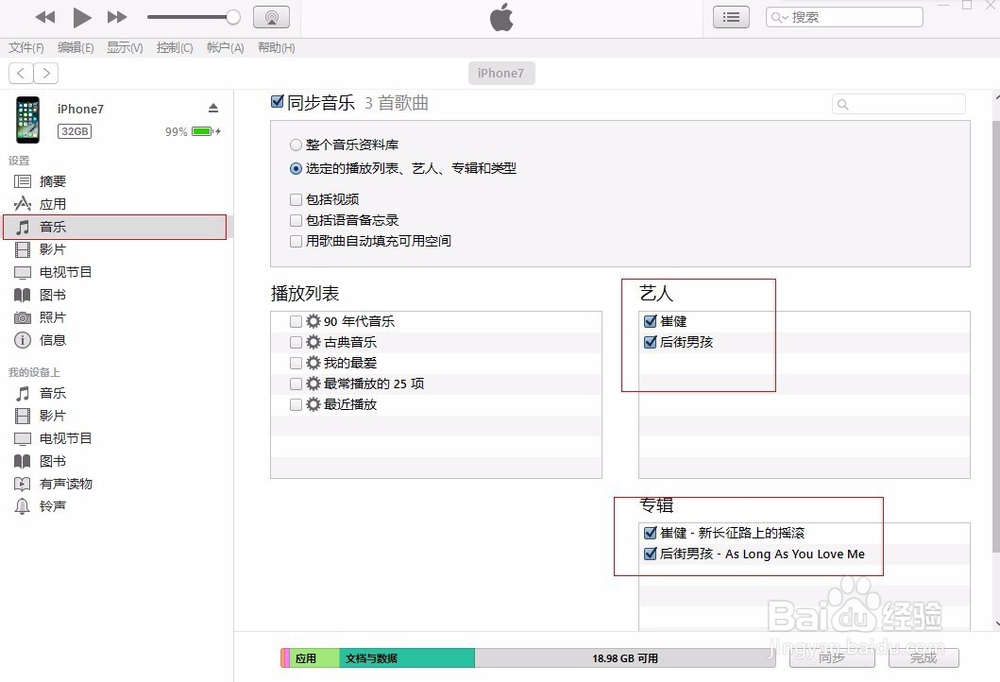Toggle the 同步音乐 checkbox
The width and height of the screenshot is (1000, 682).
pos(277,101)
